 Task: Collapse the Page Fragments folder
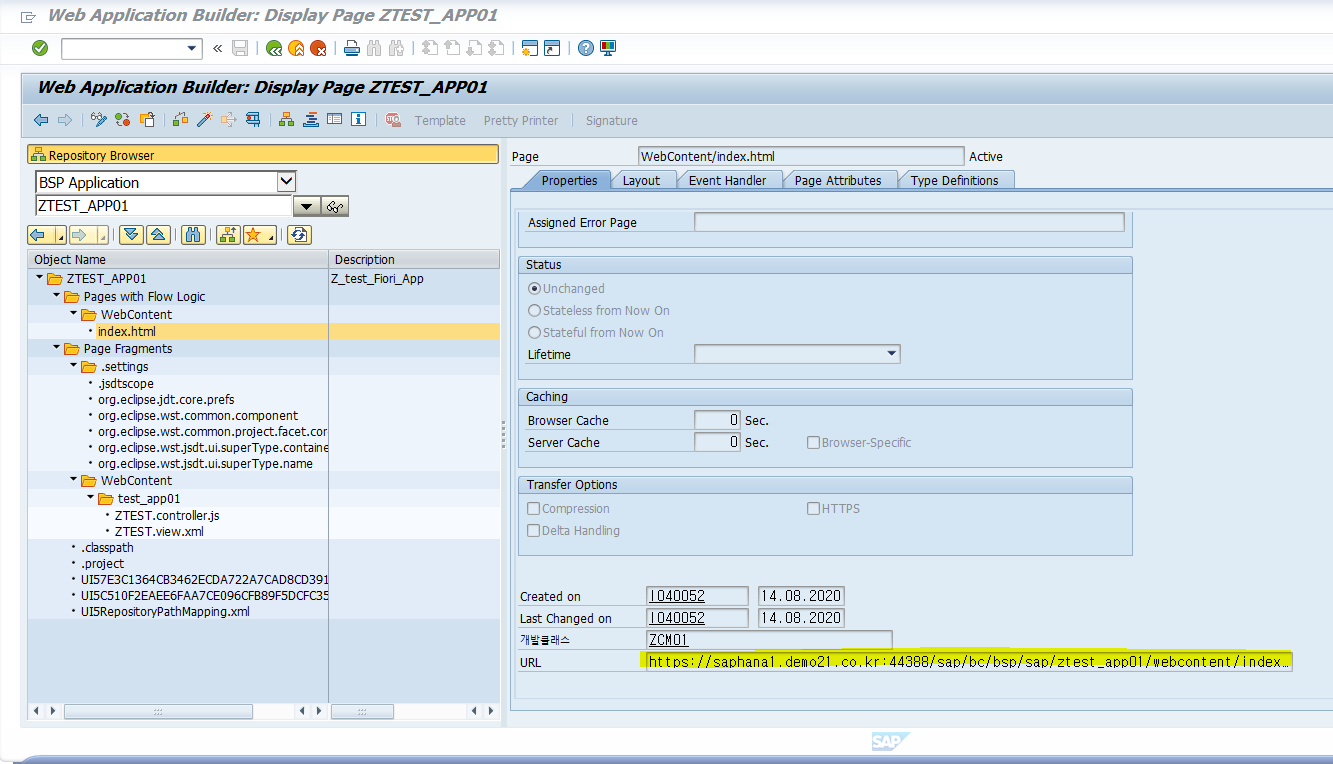[57, 348]
